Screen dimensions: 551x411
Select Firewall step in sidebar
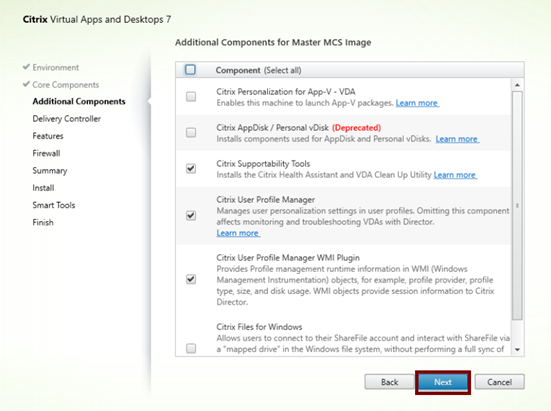(x=46, y=153)
